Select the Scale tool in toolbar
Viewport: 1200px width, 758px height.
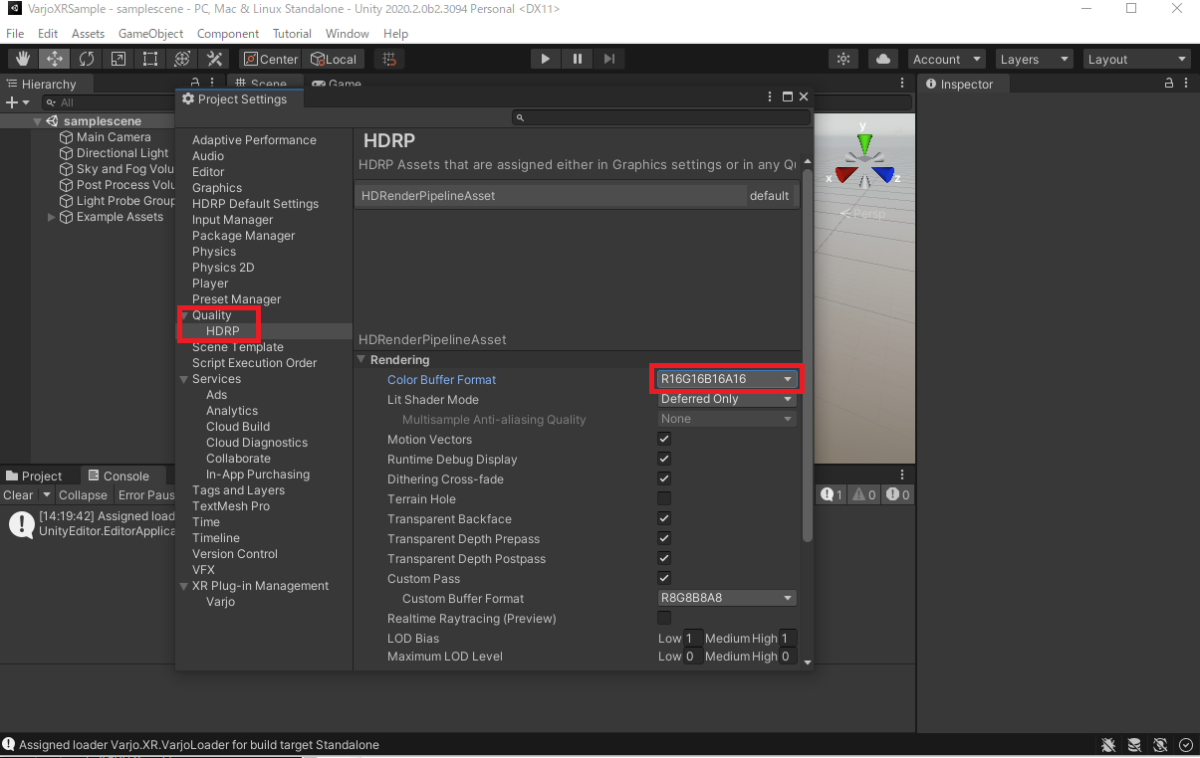pyautogui.click(x=118, y=59)
